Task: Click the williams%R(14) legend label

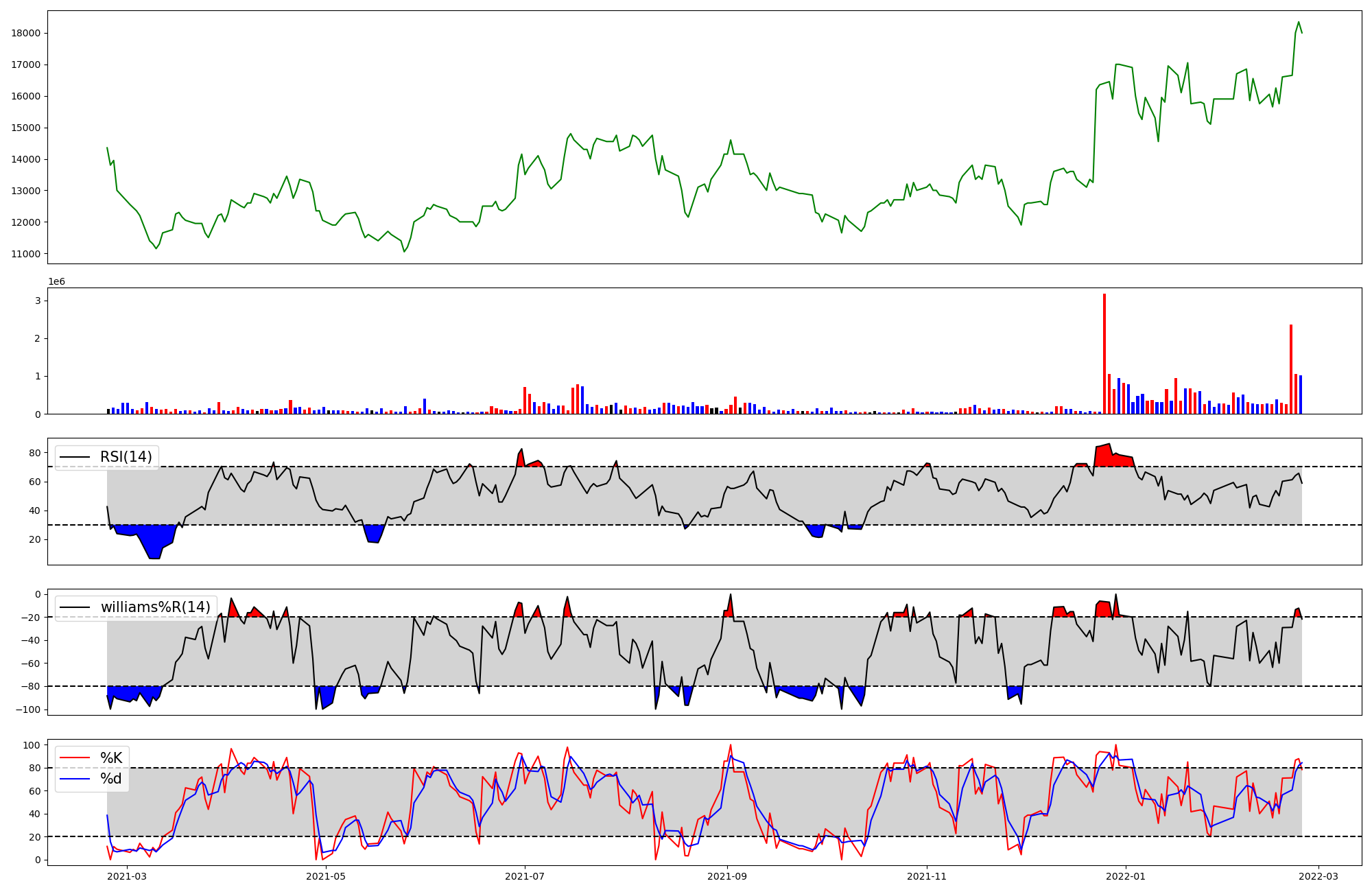Action: 155,607
